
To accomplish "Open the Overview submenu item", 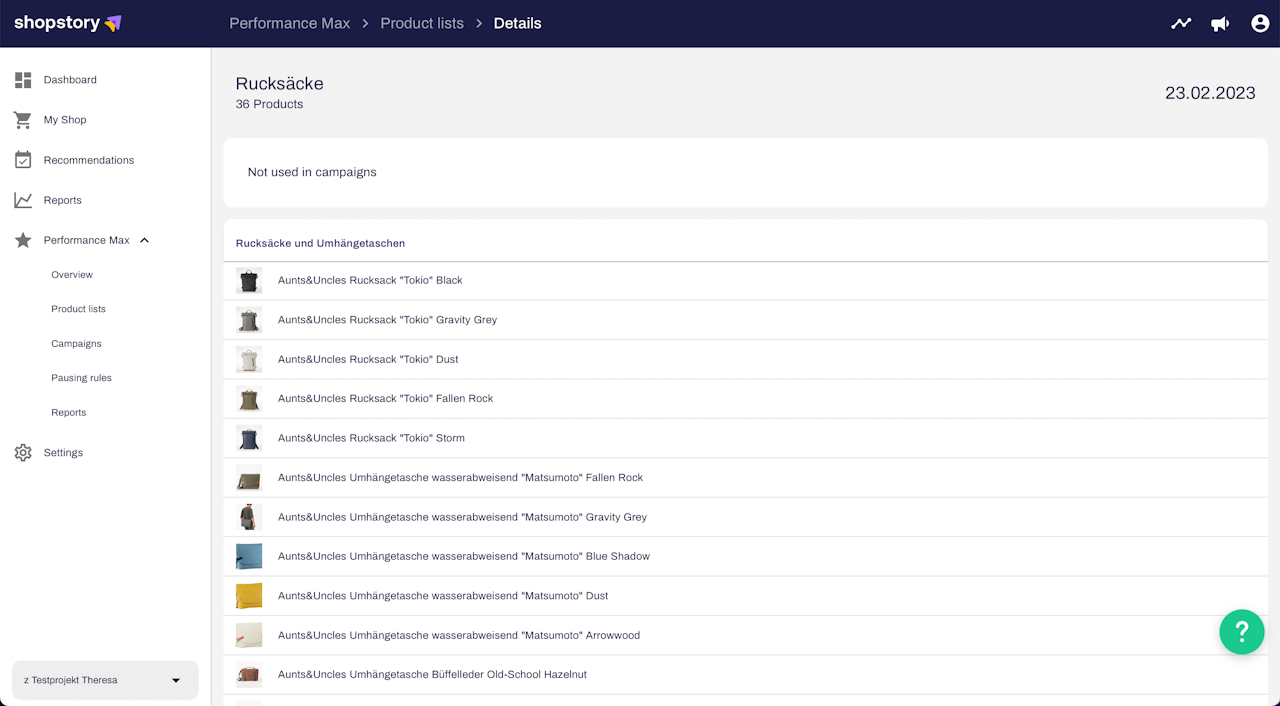I will 72,275.
